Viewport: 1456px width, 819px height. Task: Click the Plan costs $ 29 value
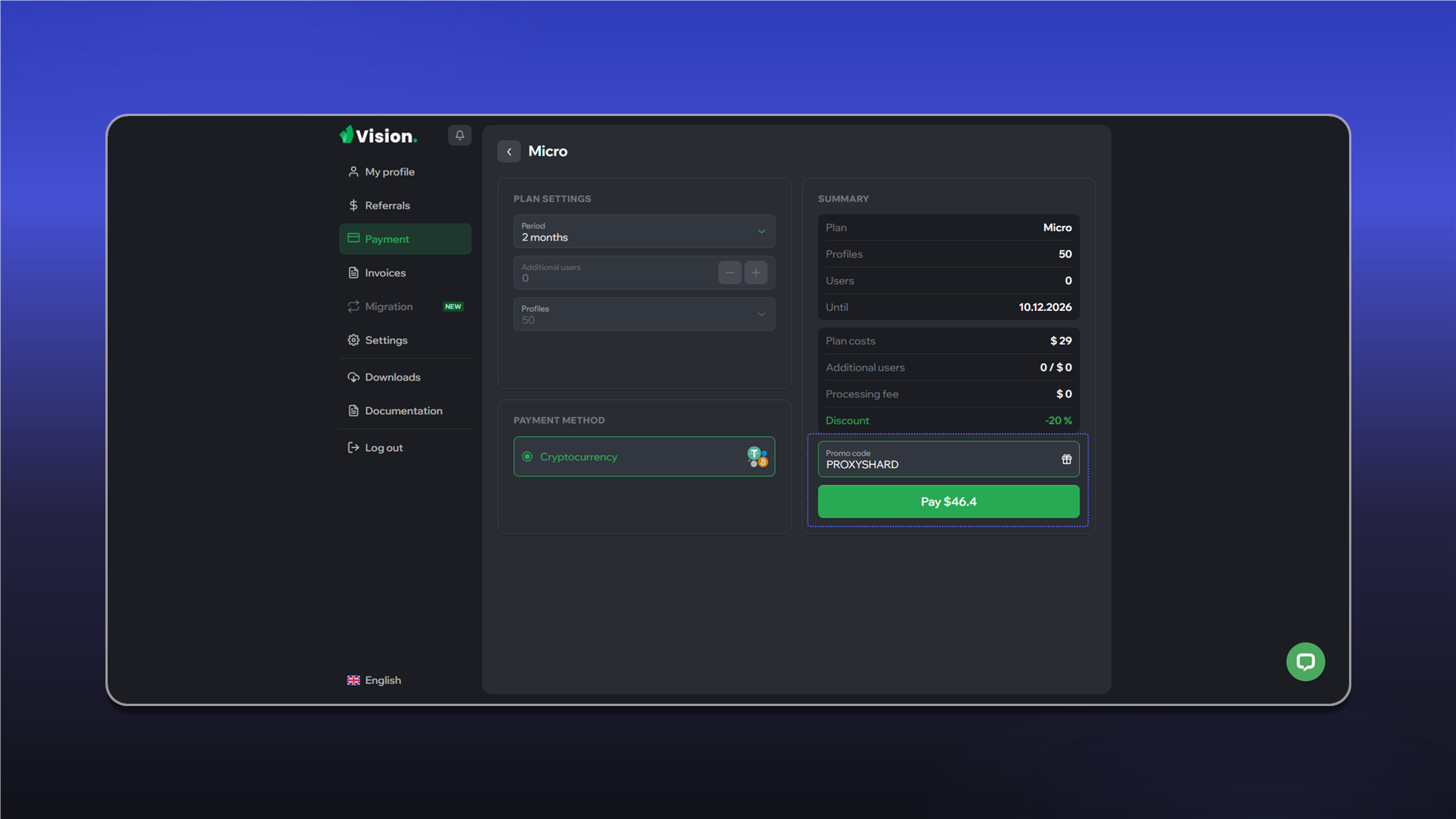[1061, 341]
